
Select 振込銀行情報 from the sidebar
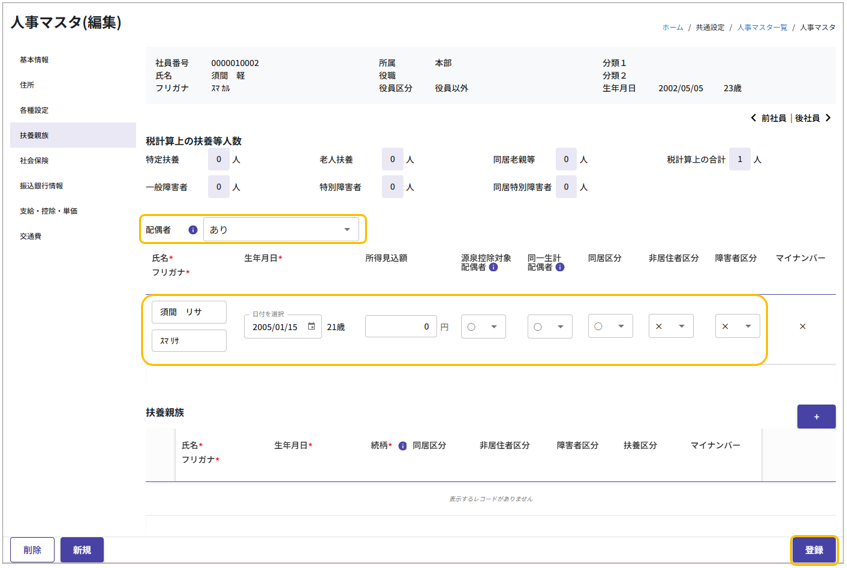[41, 186]
